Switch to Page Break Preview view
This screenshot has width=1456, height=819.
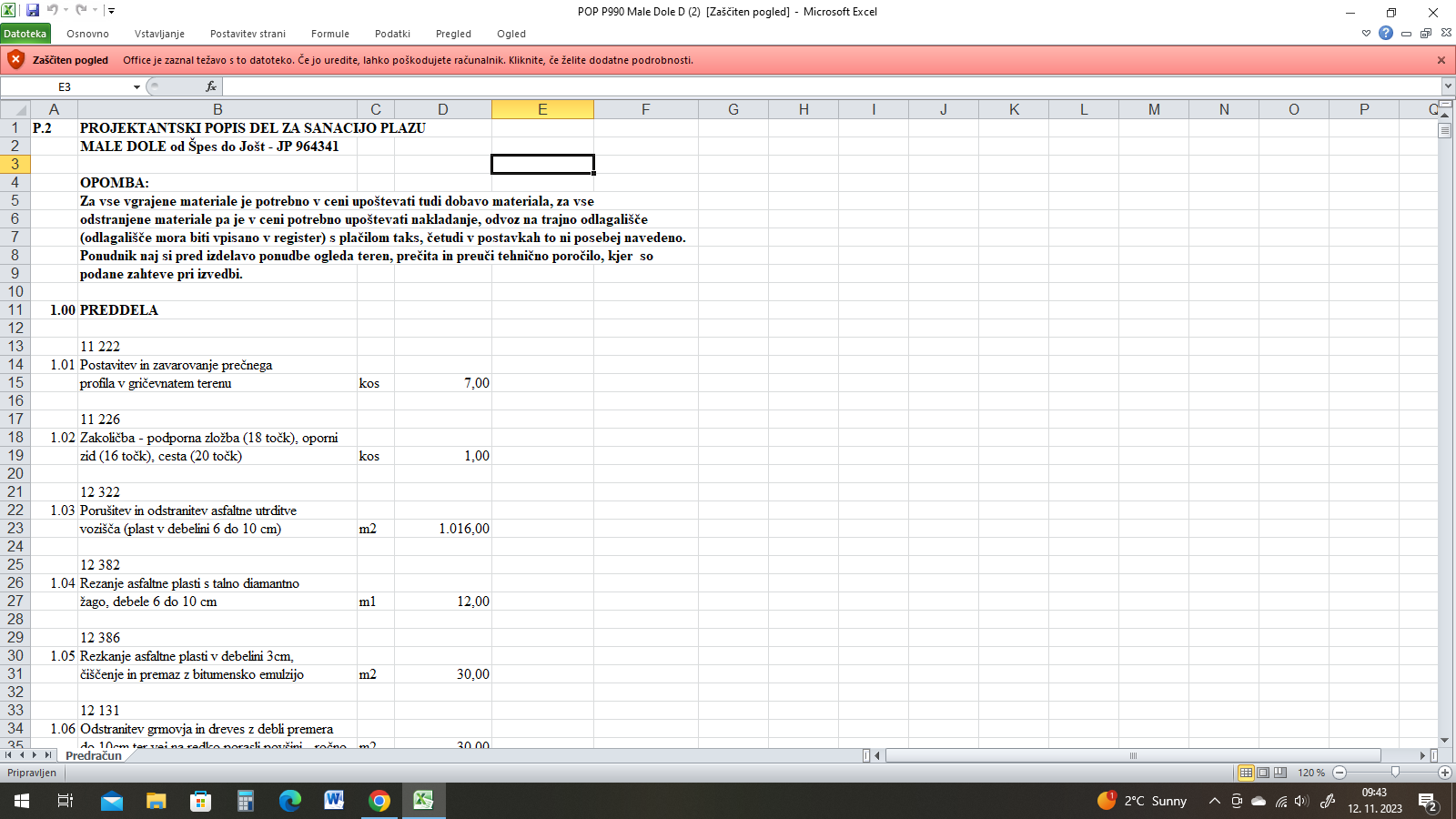coord(1280,773)
